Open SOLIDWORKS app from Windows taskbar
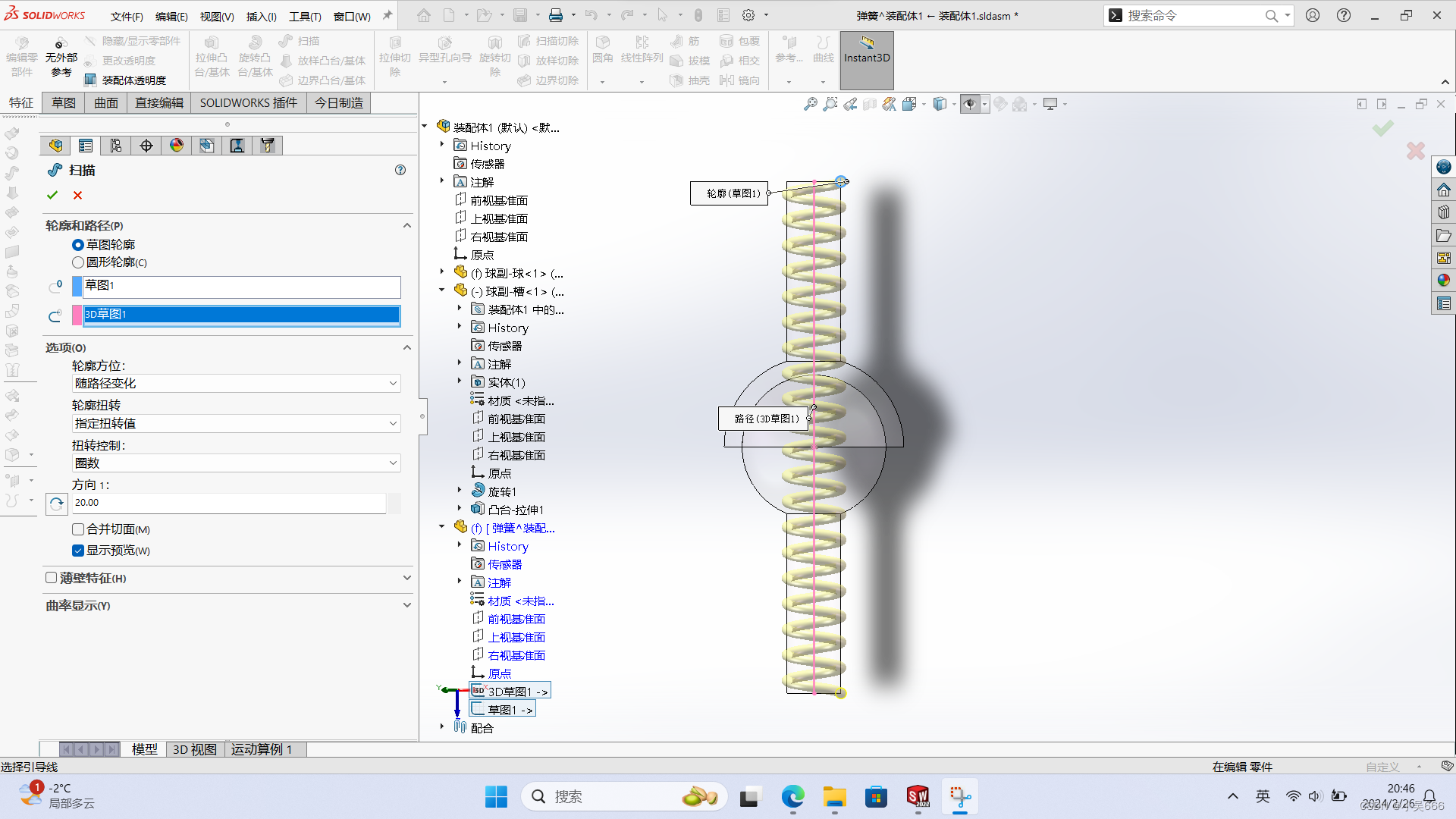This screenshot has height=819, width=1456. point(918,796)
